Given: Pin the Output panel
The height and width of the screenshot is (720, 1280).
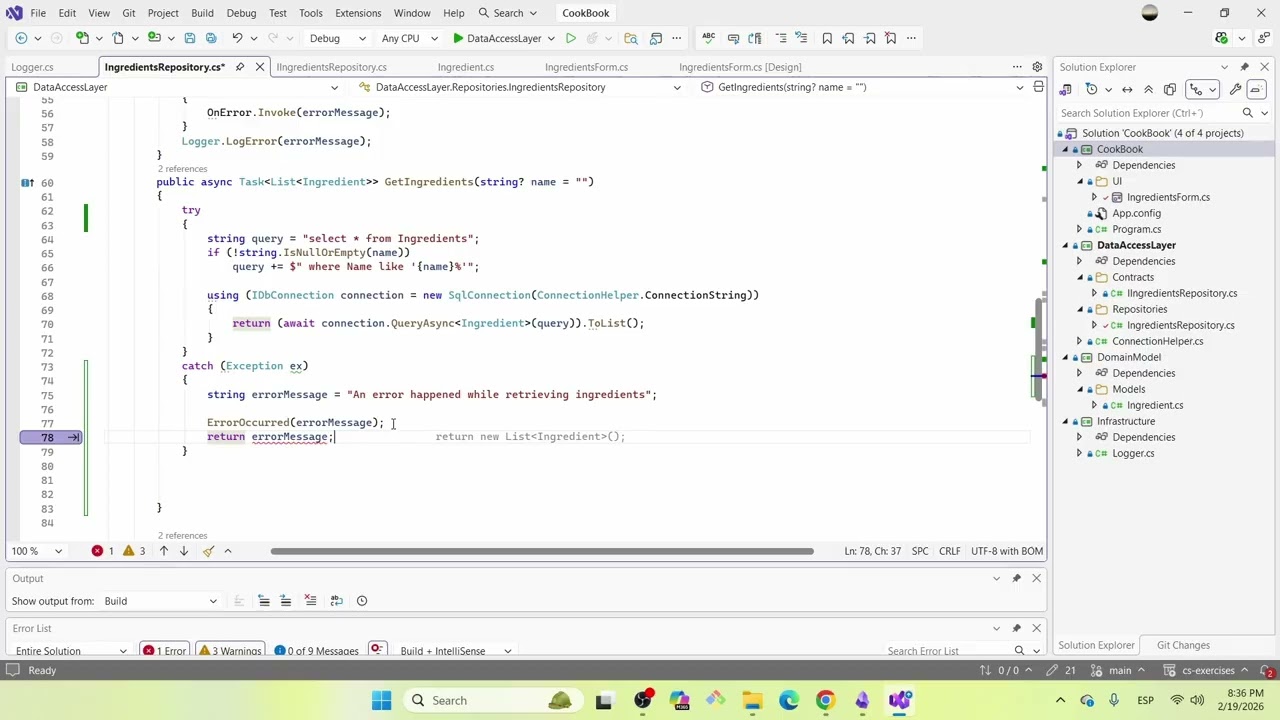Looking at the screenshot, I should click(x=1016, y=578).
